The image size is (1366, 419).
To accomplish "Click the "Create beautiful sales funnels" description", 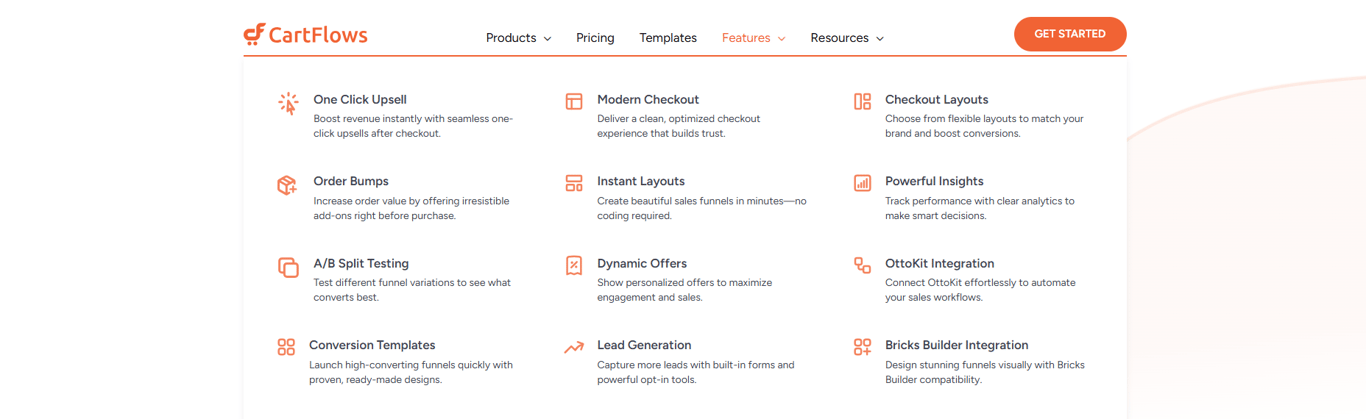I will click(x=702, y=208).
